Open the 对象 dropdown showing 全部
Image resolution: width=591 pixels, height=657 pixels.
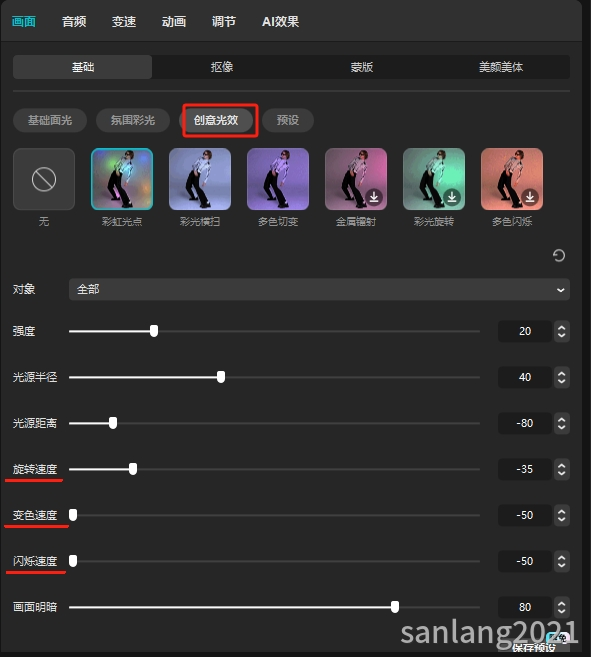pyautogui.click(x=319, y=289)
